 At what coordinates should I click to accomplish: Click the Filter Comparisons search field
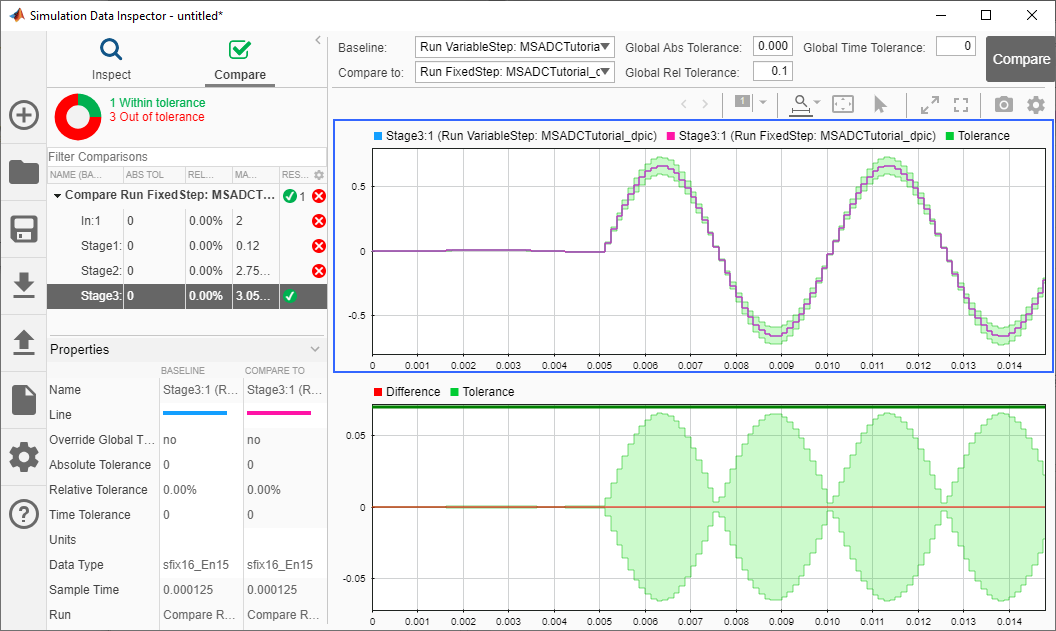click(x=186, y=157)
